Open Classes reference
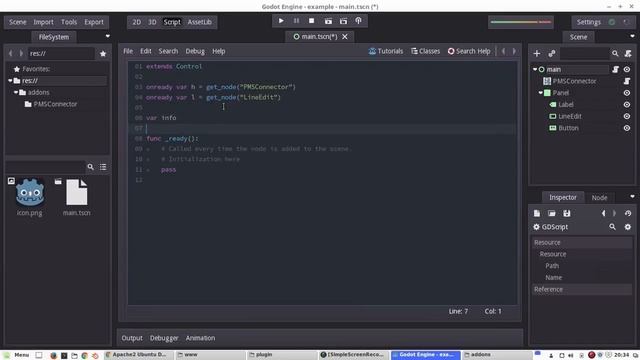640x360 pixels. point(426,51)
